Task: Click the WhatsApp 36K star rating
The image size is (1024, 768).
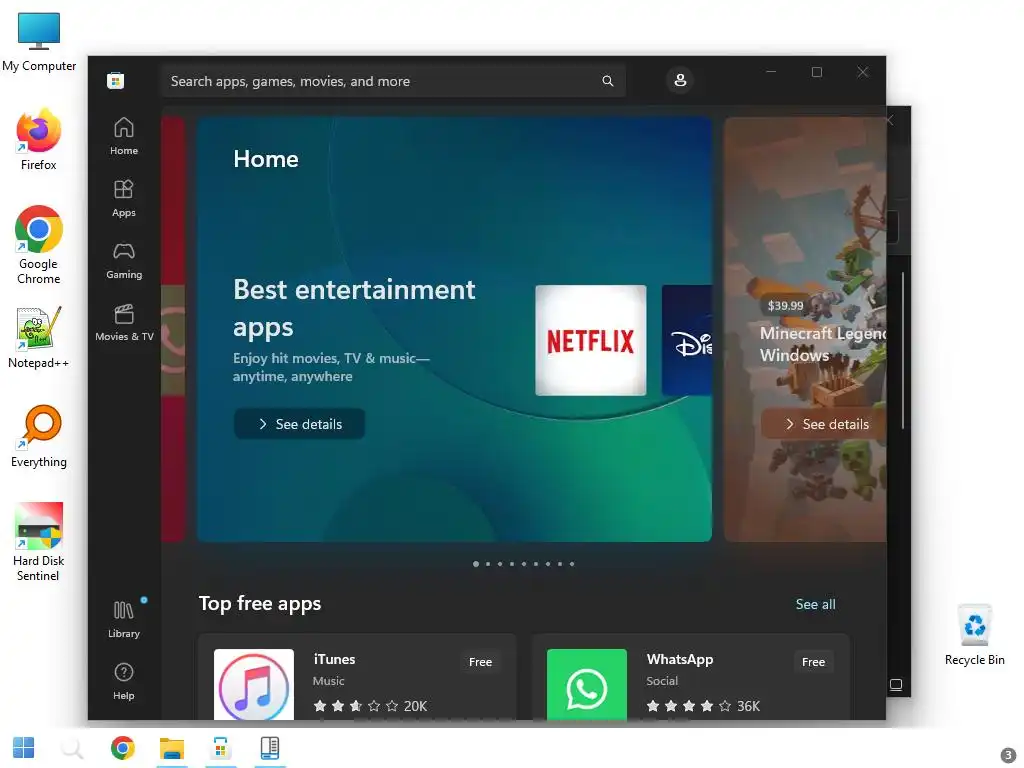Action: (x=703, y=706)
